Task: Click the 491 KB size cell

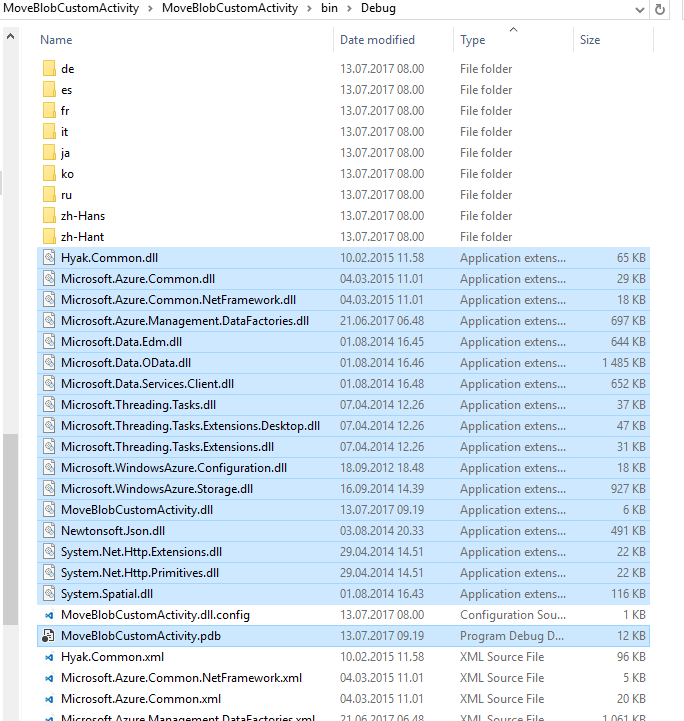Action: pos(628,531)
